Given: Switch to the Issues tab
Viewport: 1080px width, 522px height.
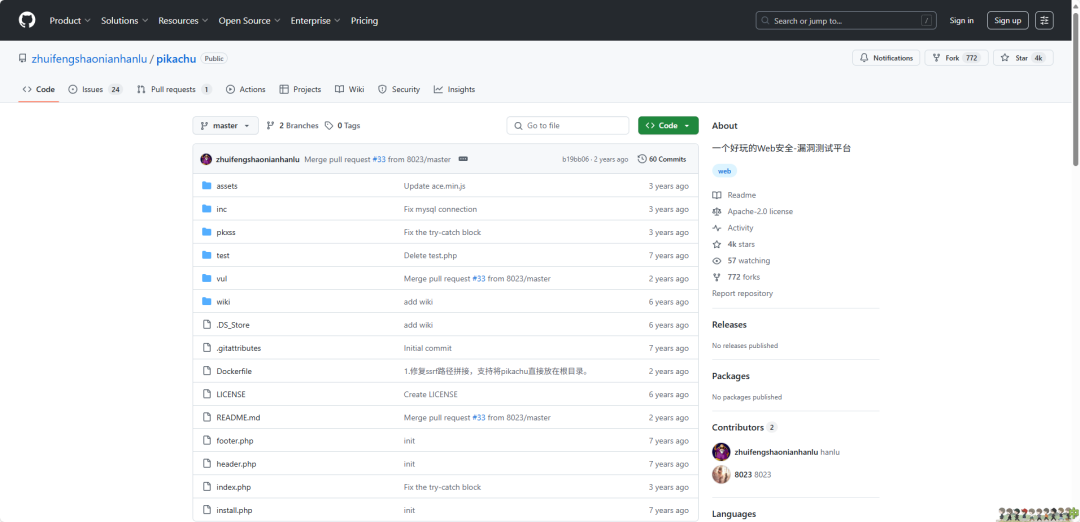Looking at the screenshot, I should 95,90.
